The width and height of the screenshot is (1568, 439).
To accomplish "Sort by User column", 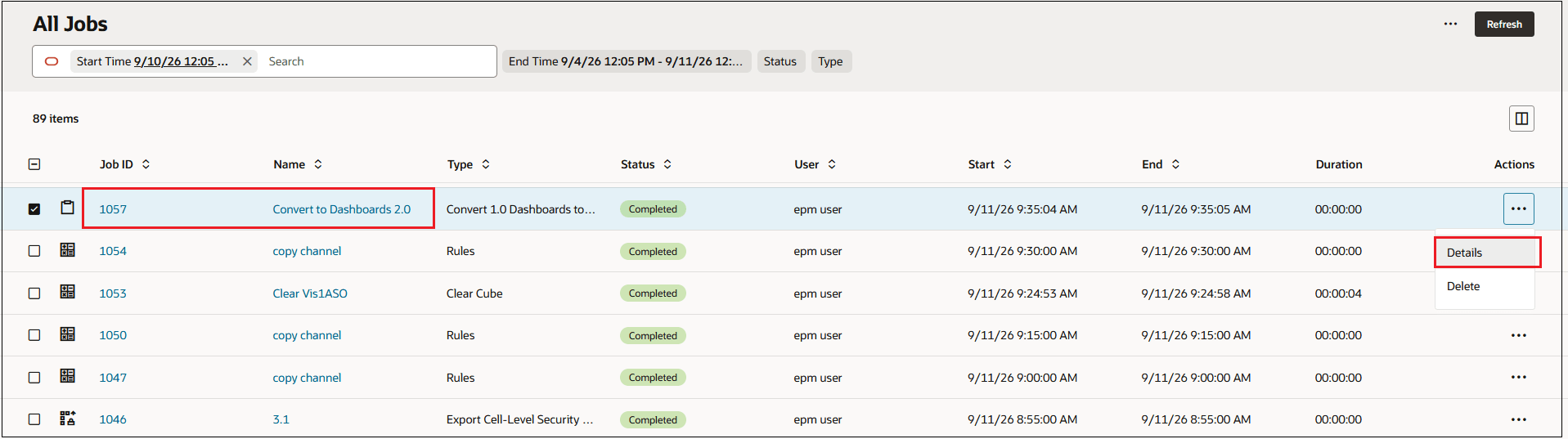I will click(x=832, y=164).
